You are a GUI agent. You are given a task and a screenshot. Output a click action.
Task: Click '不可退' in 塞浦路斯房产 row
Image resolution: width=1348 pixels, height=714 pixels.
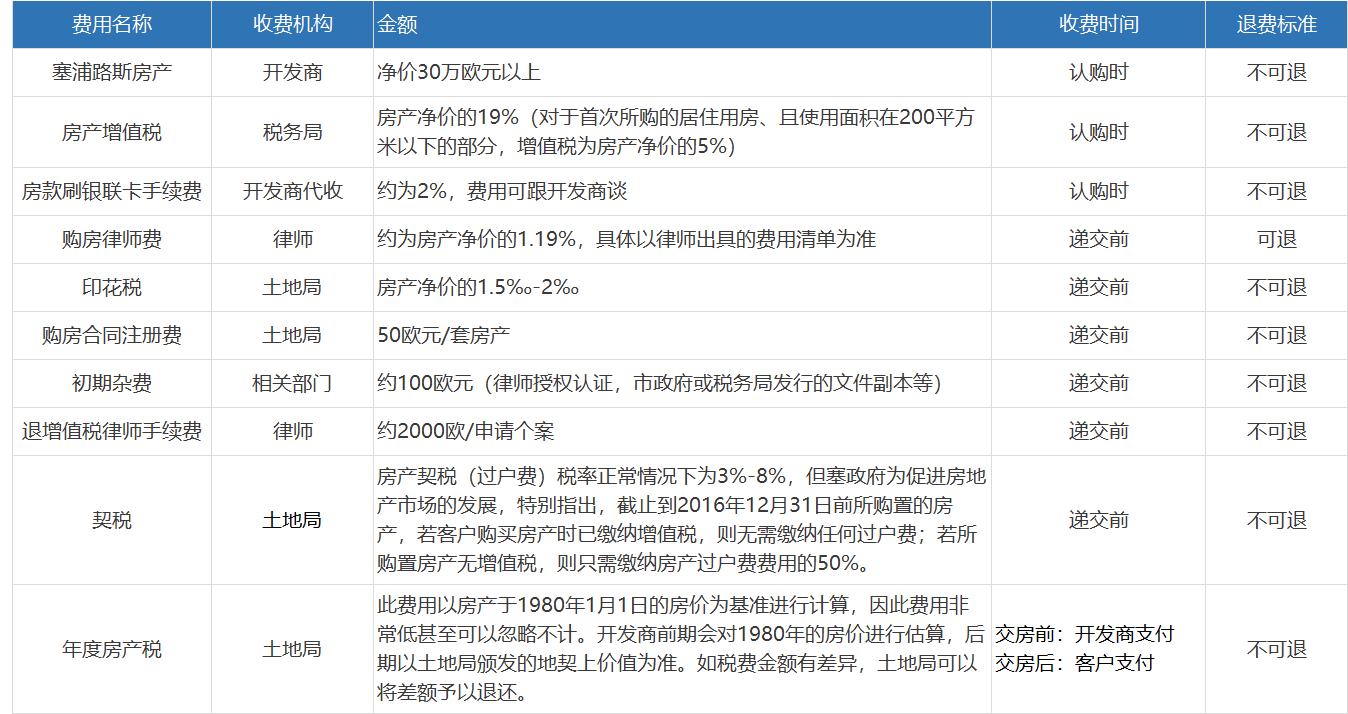click(x=1276, y=72)
